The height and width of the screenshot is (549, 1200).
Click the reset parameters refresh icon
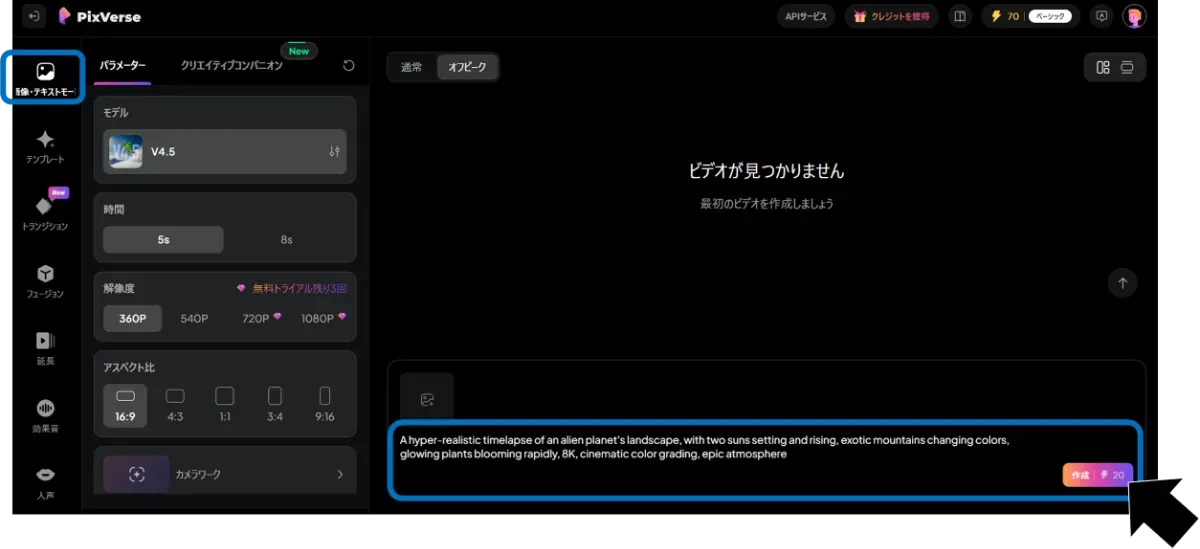pos(348,66)
